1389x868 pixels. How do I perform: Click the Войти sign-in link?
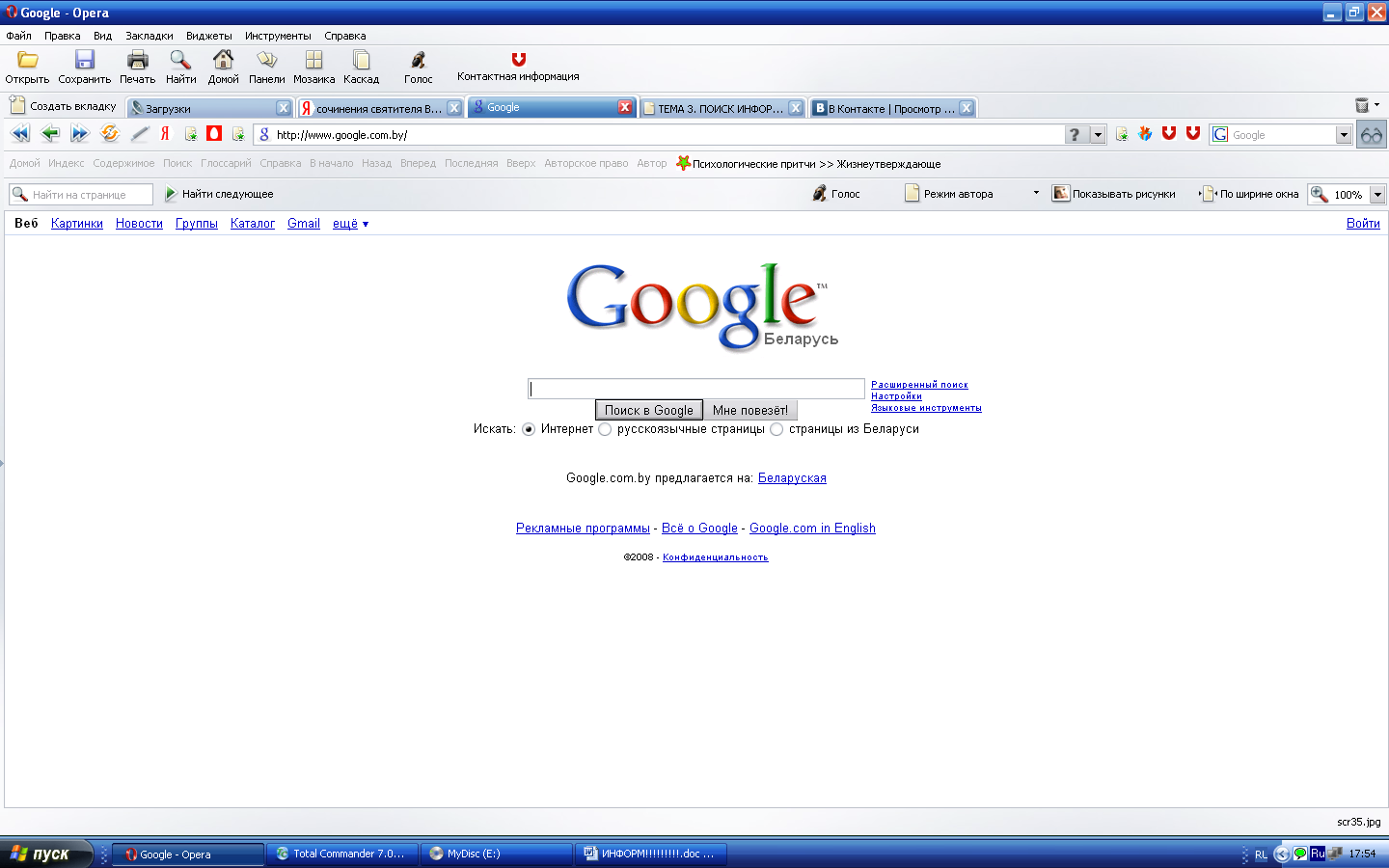click(1363, 224)
